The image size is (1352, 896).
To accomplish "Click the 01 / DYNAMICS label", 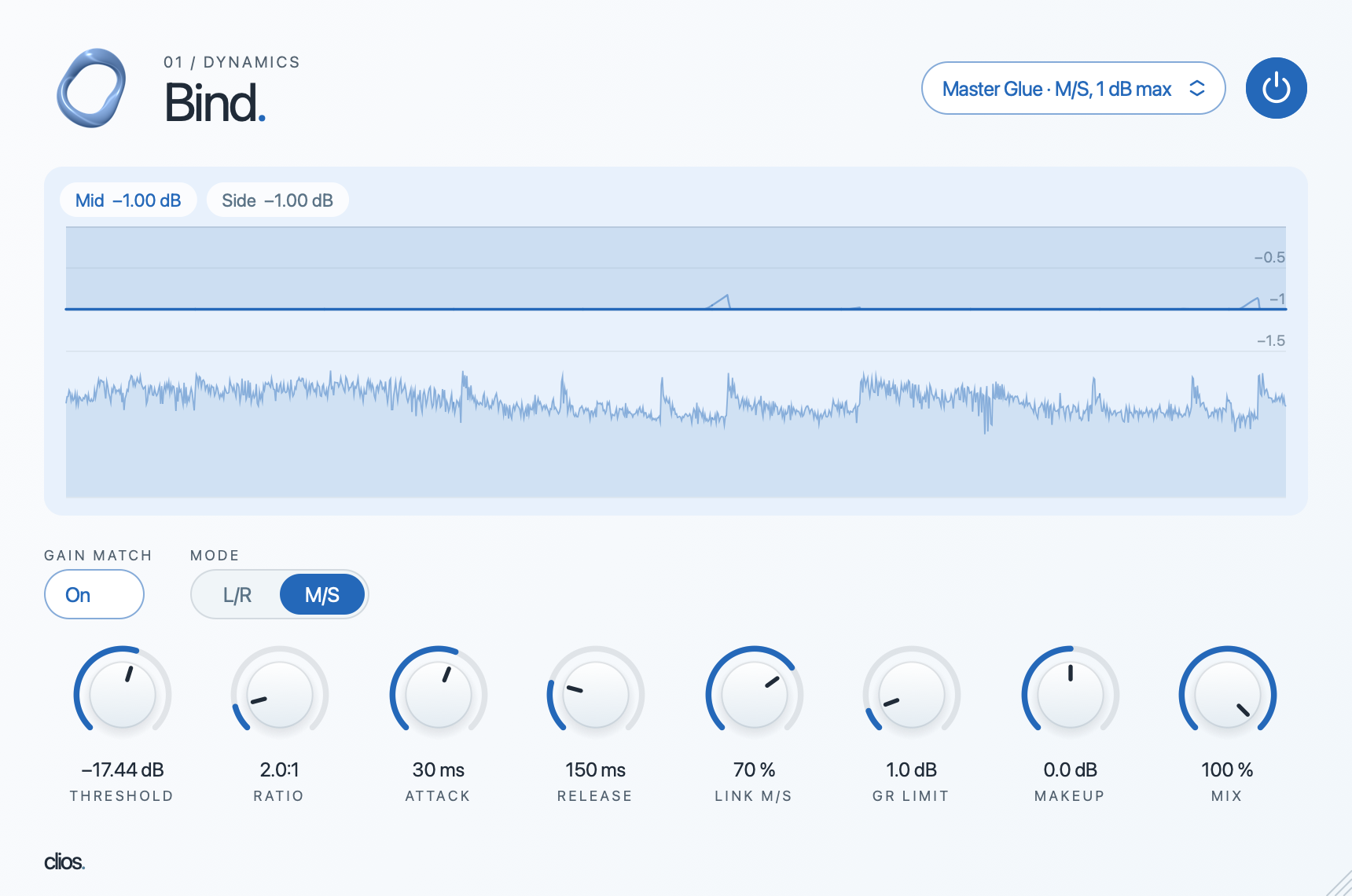I will [x=232, y=62].
